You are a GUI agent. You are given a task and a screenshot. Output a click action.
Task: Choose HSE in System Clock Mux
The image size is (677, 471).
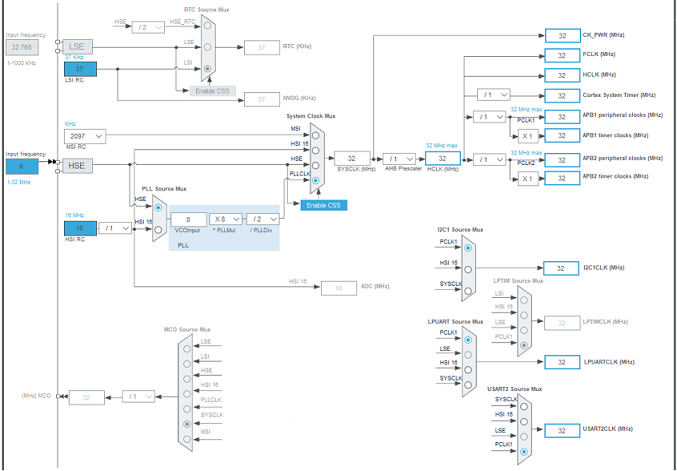click(316, 165)
